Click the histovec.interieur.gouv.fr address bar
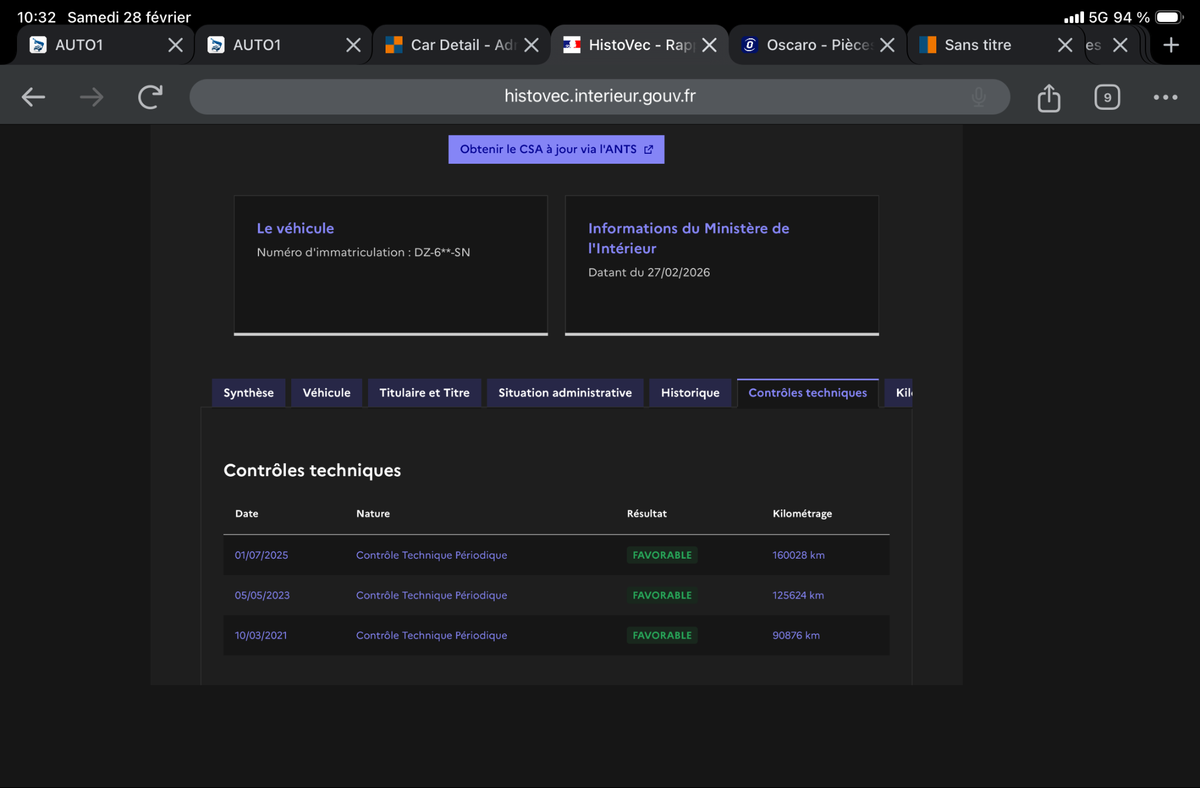The image size is (1200, 788). pos(600,97)
